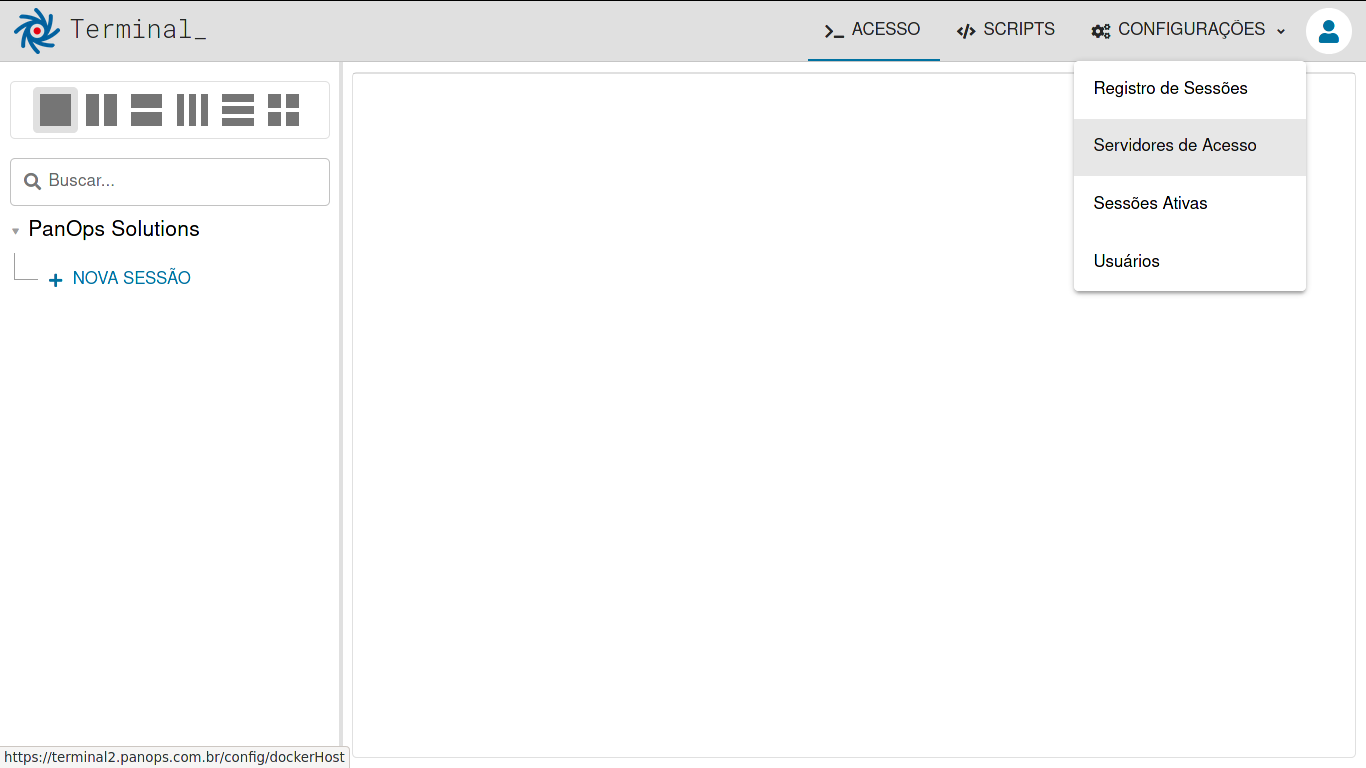Open Sessões Ativas menu entry
Screen dimensions: 1366x768
[1190, 204]
